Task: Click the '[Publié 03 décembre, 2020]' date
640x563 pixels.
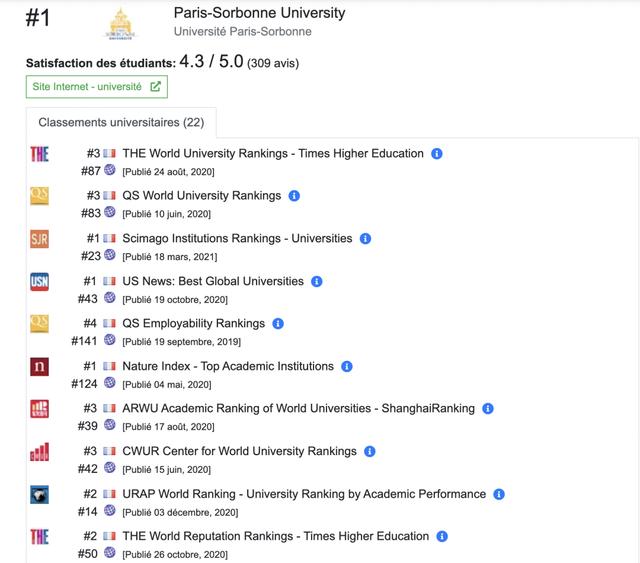Action: pos(180,512)
